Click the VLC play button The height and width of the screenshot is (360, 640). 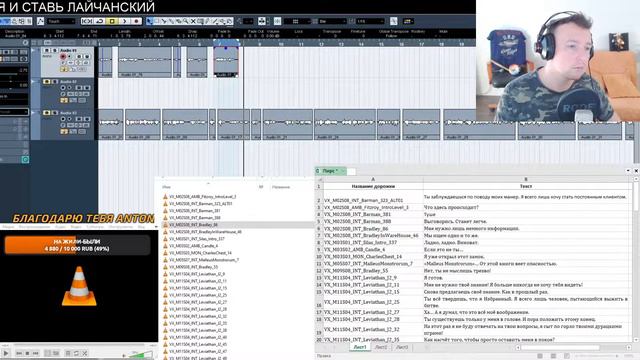(6, 353)
